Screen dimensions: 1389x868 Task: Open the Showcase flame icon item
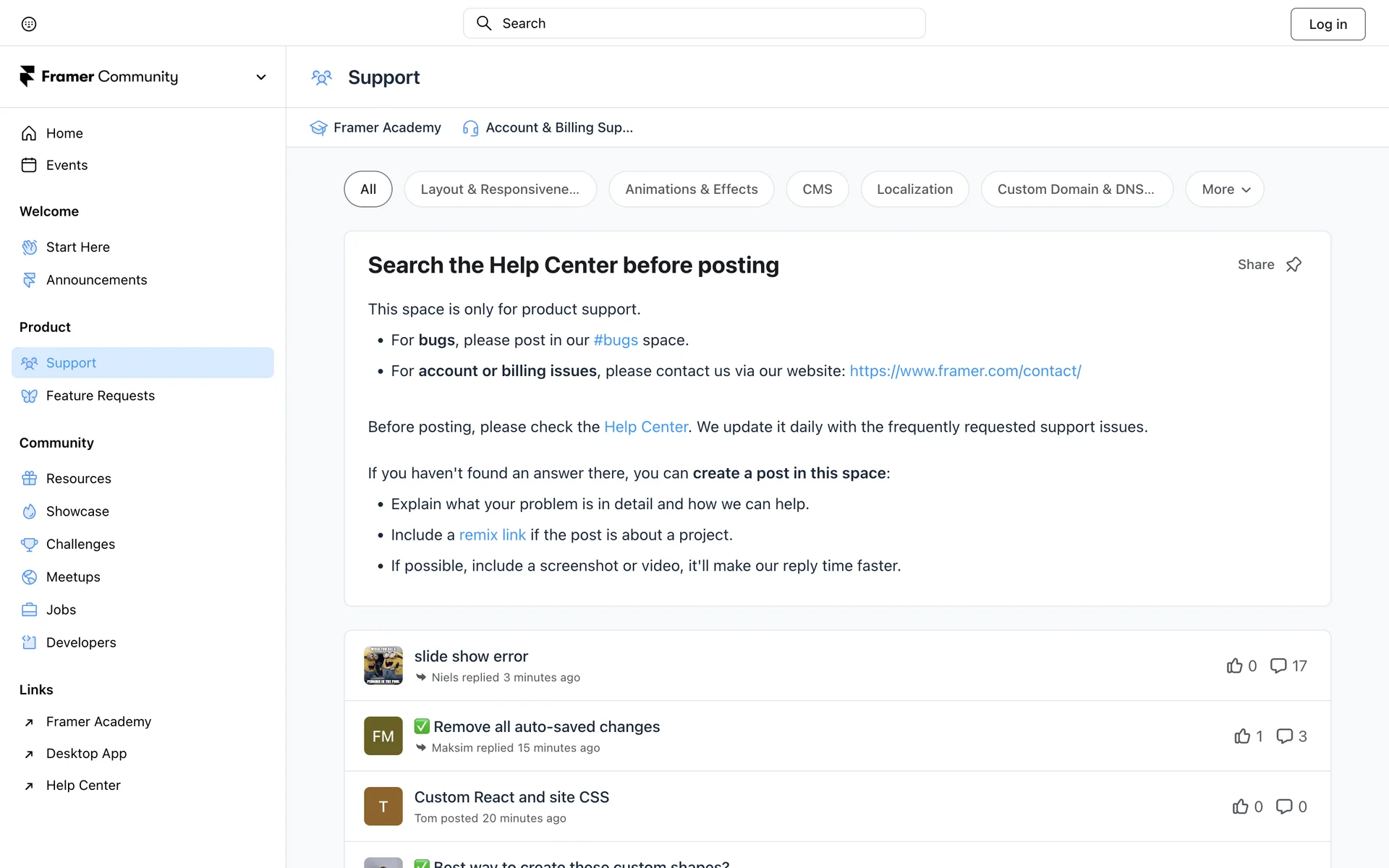pos(29,511)
